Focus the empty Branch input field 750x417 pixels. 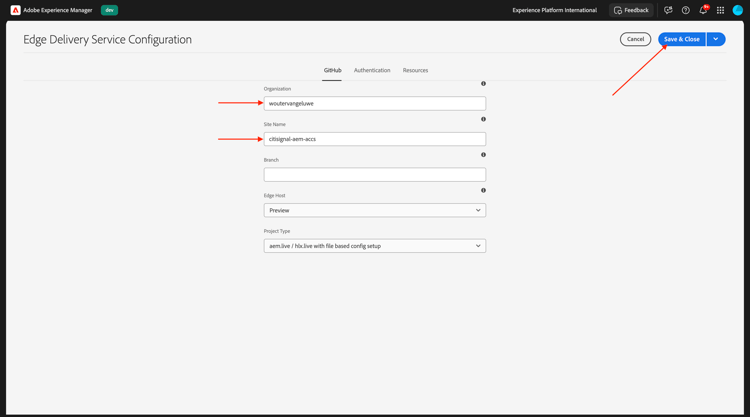tap(375, 175)
